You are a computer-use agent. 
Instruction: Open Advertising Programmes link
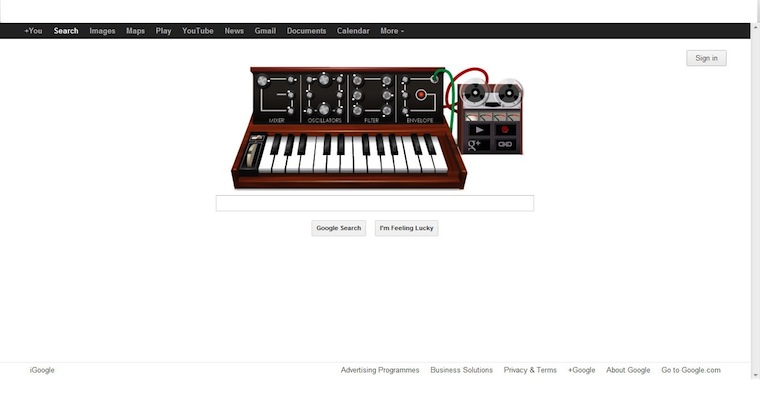tap(380, 370)
